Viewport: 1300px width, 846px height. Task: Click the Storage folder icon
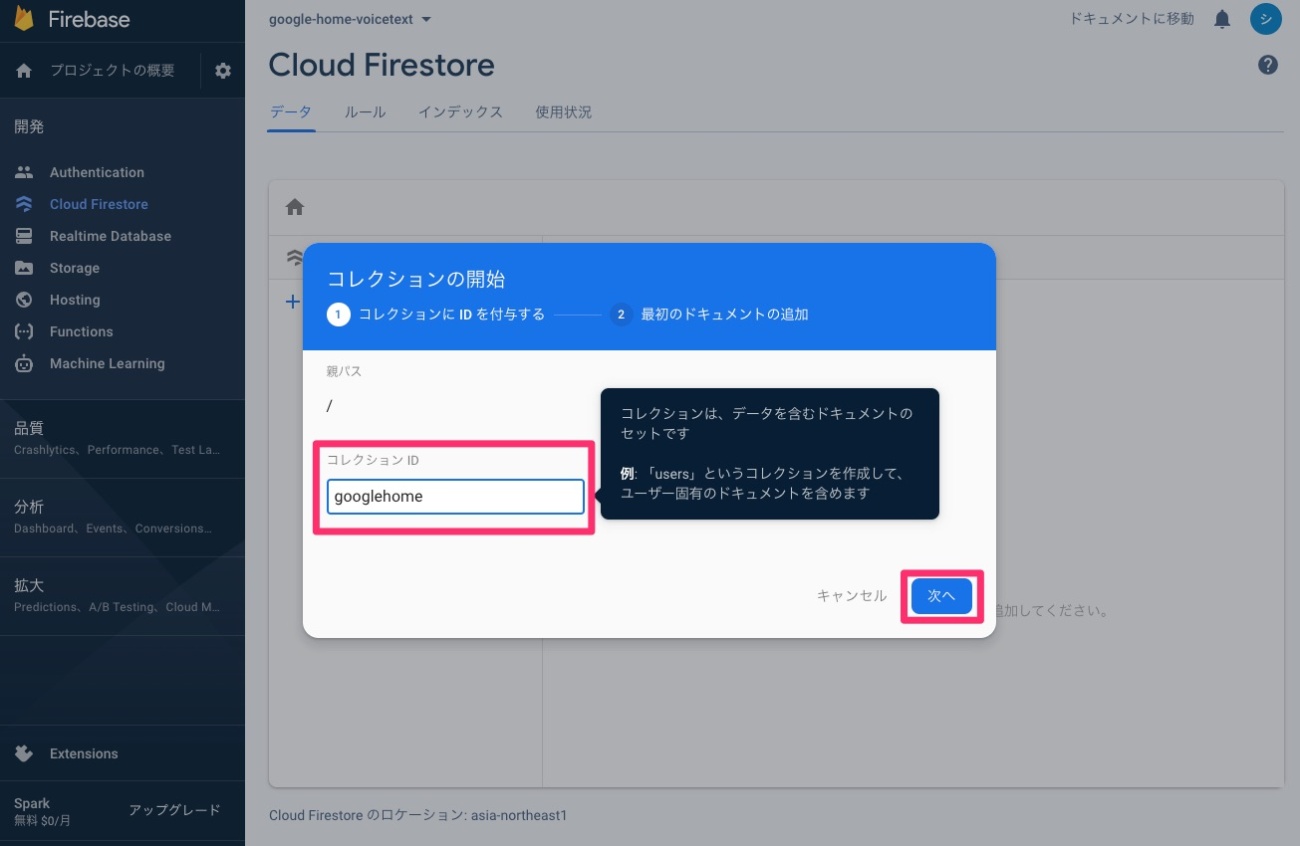[24, 268]
